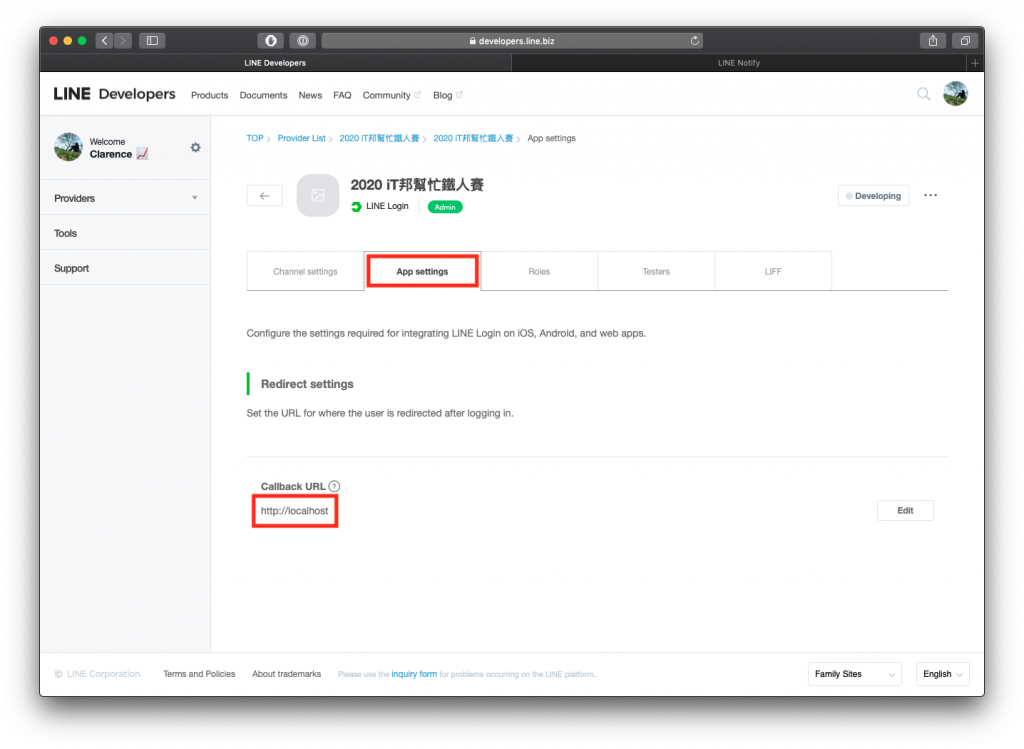Select the LINE Developers browser tab

[275, 63]
